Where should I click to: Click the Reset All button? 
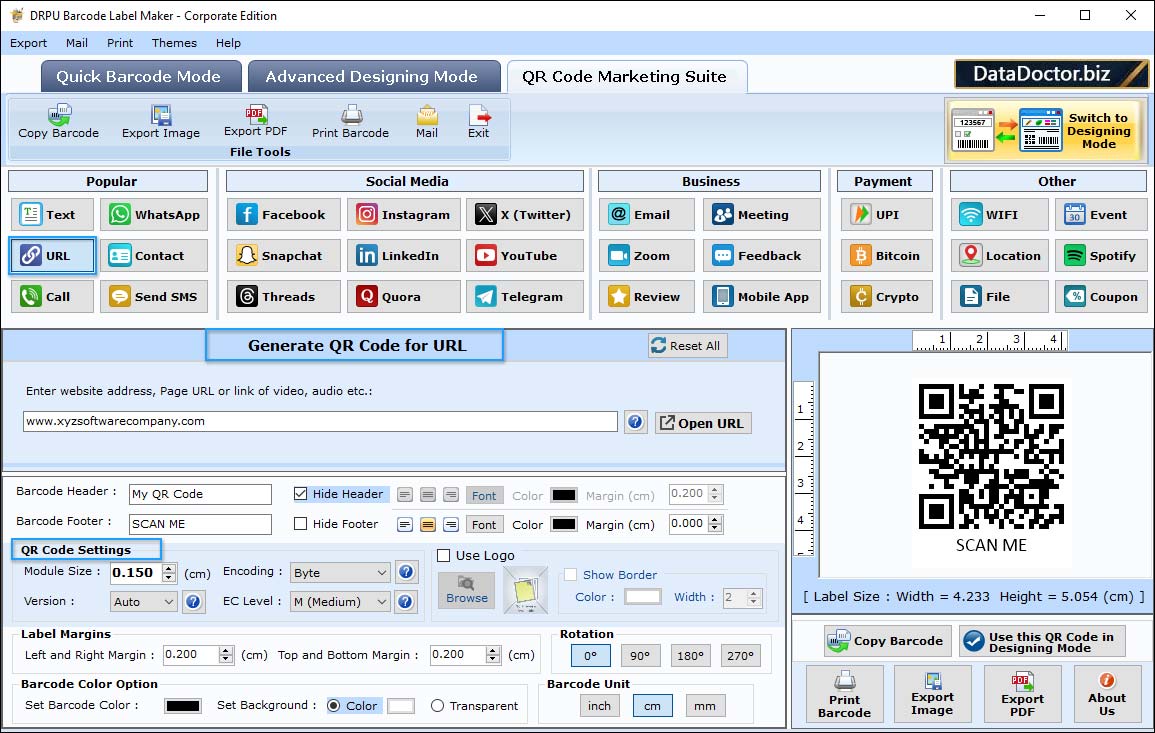(x=687, y=346)
